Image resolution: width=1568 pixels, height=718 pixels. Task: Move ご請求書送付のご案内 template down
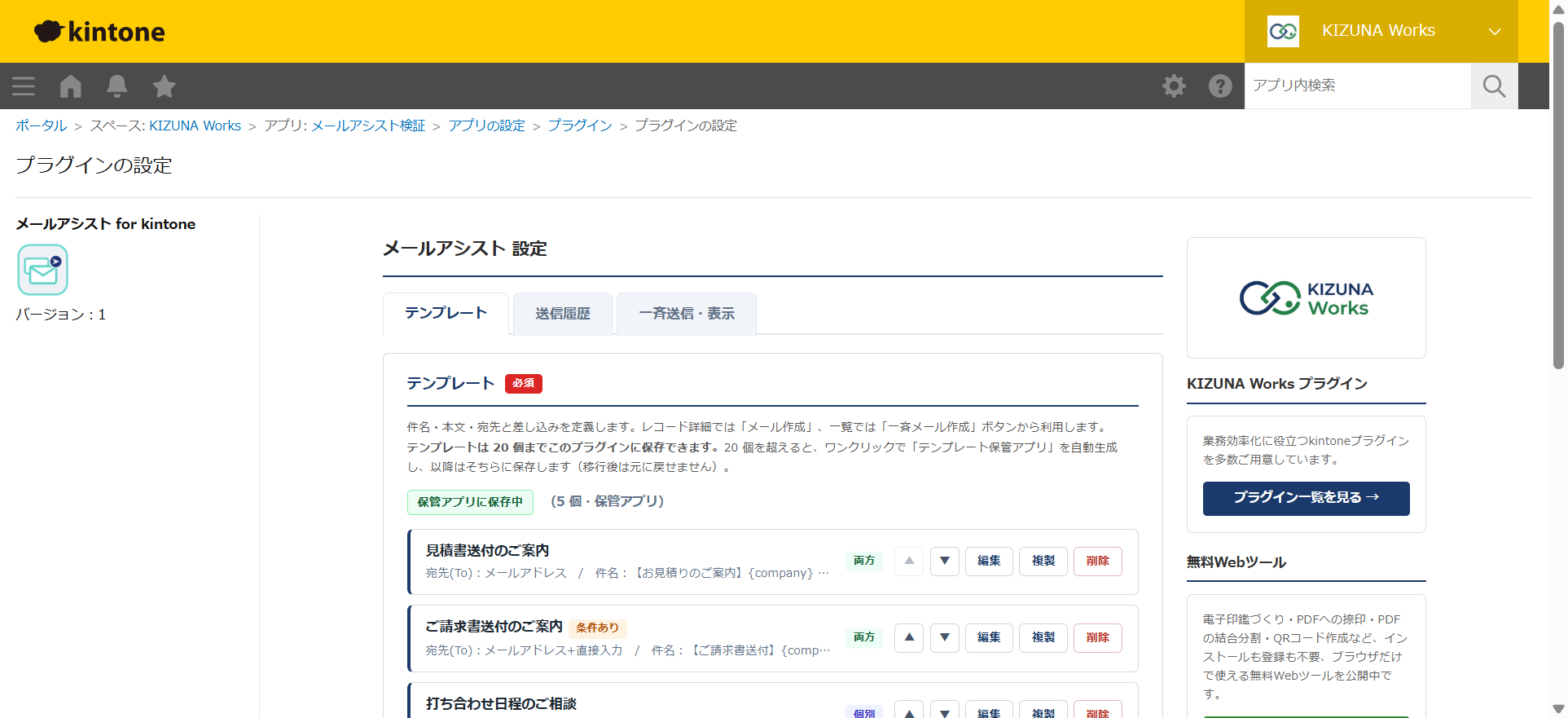(945, 637)
